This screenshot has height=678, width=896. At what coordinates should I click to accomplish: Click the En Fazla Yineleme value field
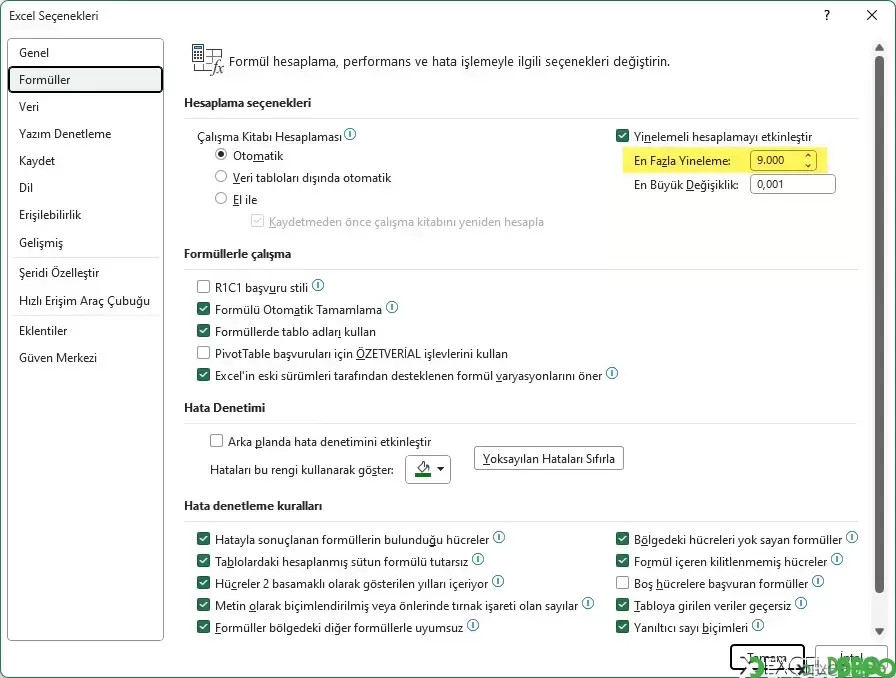[x=778, y=160]
